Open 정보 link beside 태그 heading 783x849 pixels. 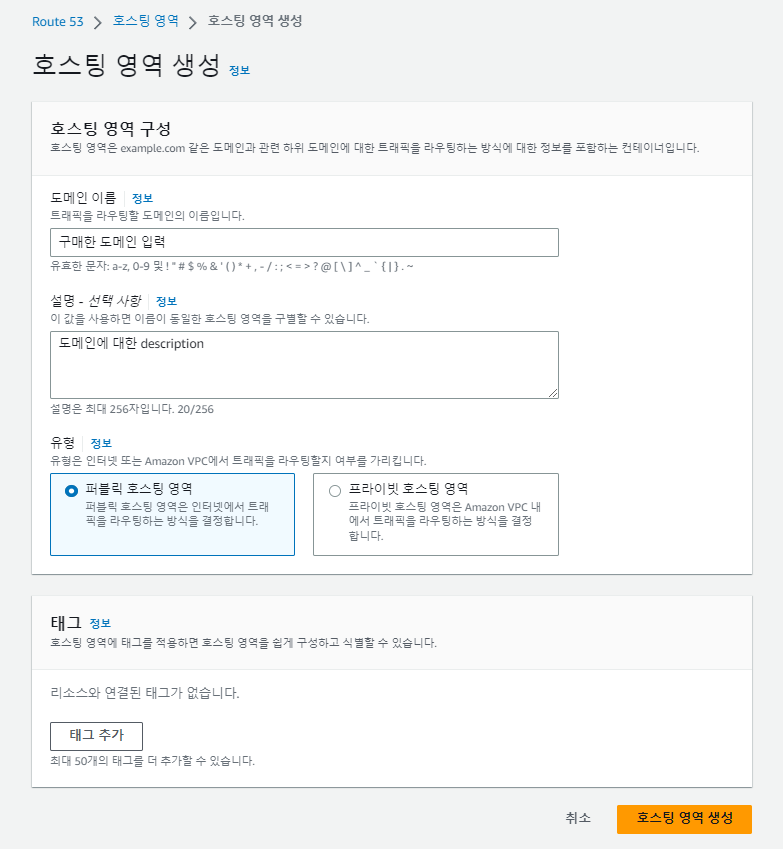pos(100,623)
